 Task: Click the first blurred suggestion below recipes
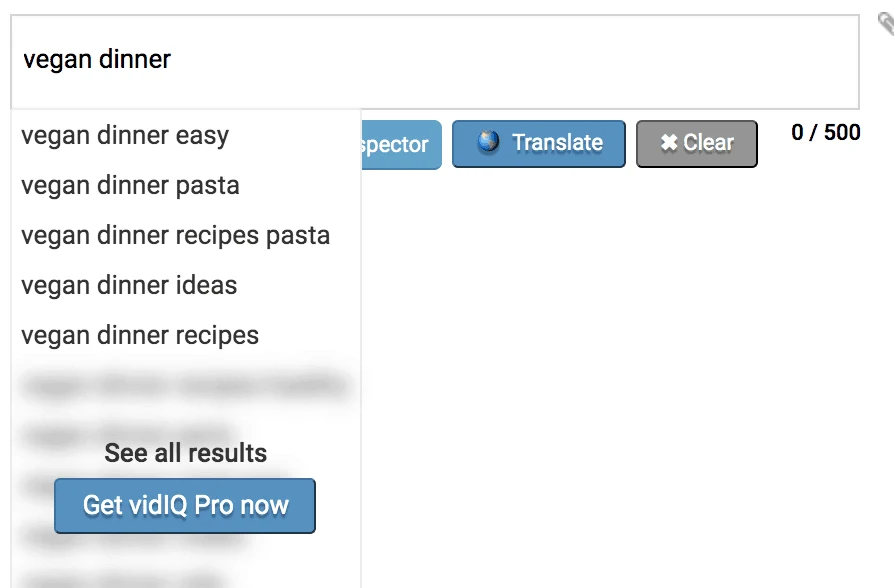(185, 385)
